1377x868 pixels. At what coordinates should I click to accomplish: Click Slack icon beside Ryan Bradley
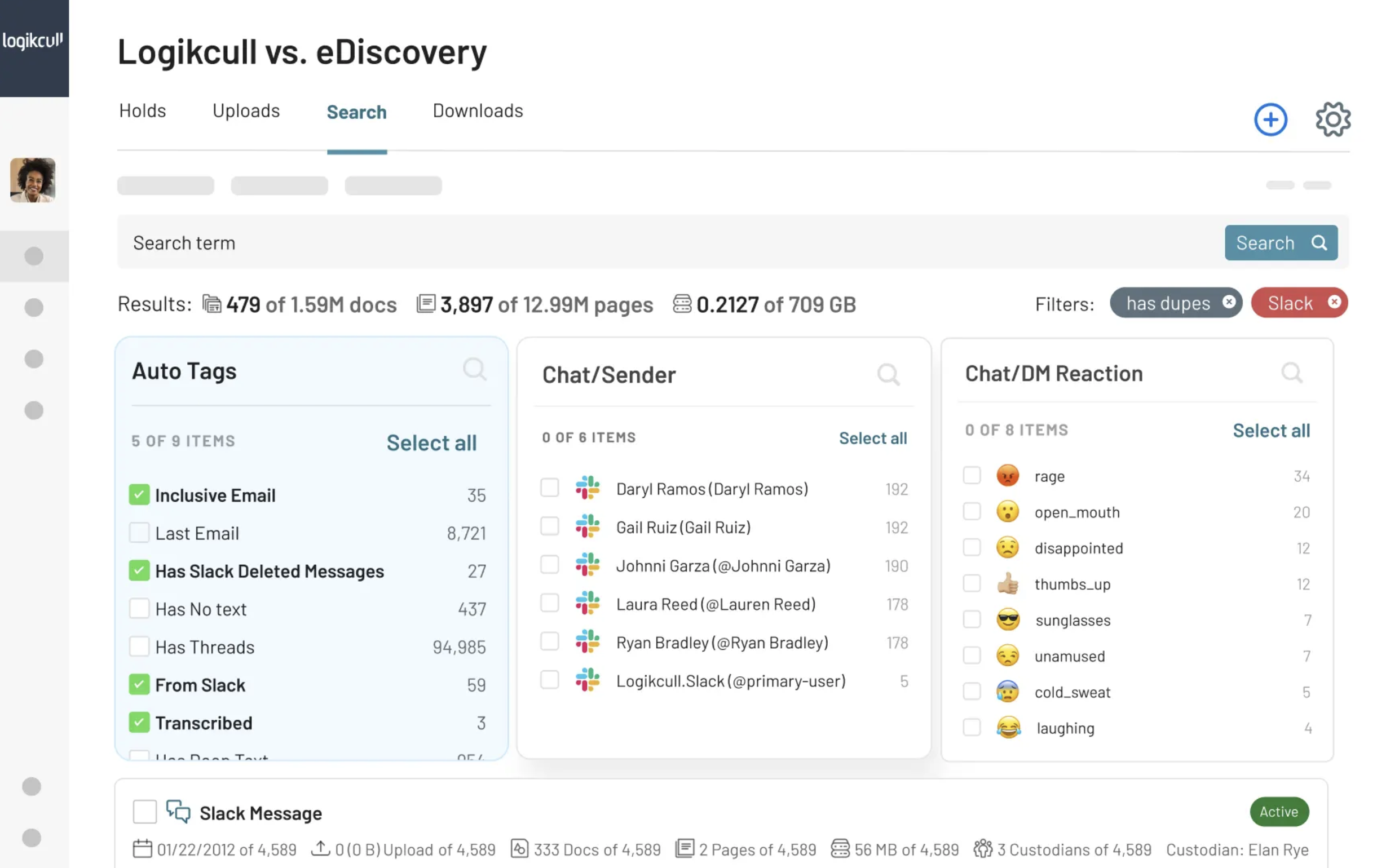(588, 642)
